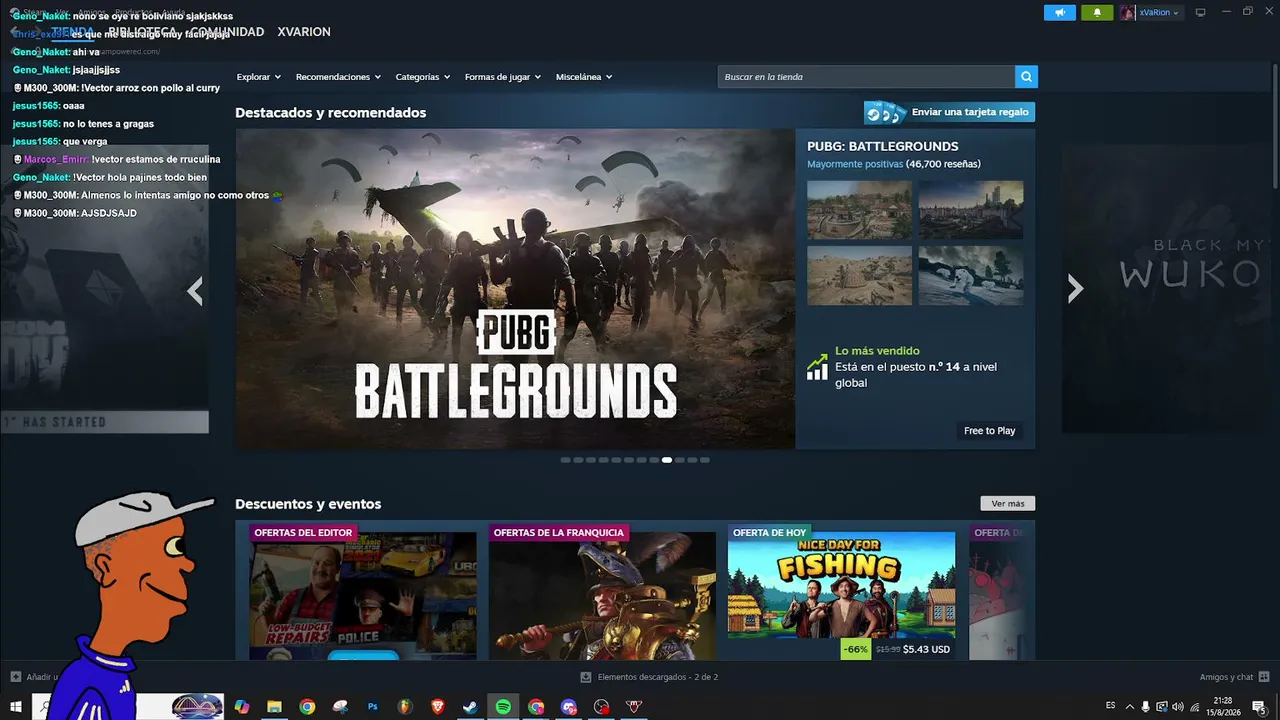The width and height of the screenshot is (1280, 720).
Task: Expand the Recomendaciones dropdown
Action: click(338, 77)
